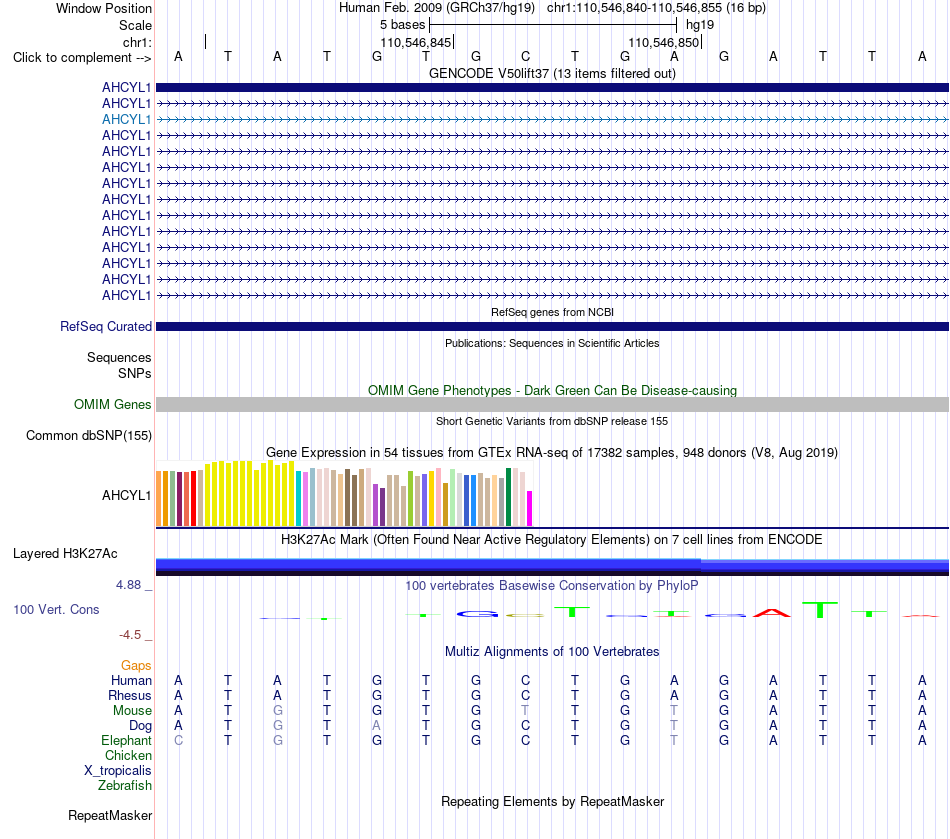Image resolution: width=950 pixels, height=839 pixels.
Task: Click the 110,546,850 position marker
Action: (x=663, y=42)
